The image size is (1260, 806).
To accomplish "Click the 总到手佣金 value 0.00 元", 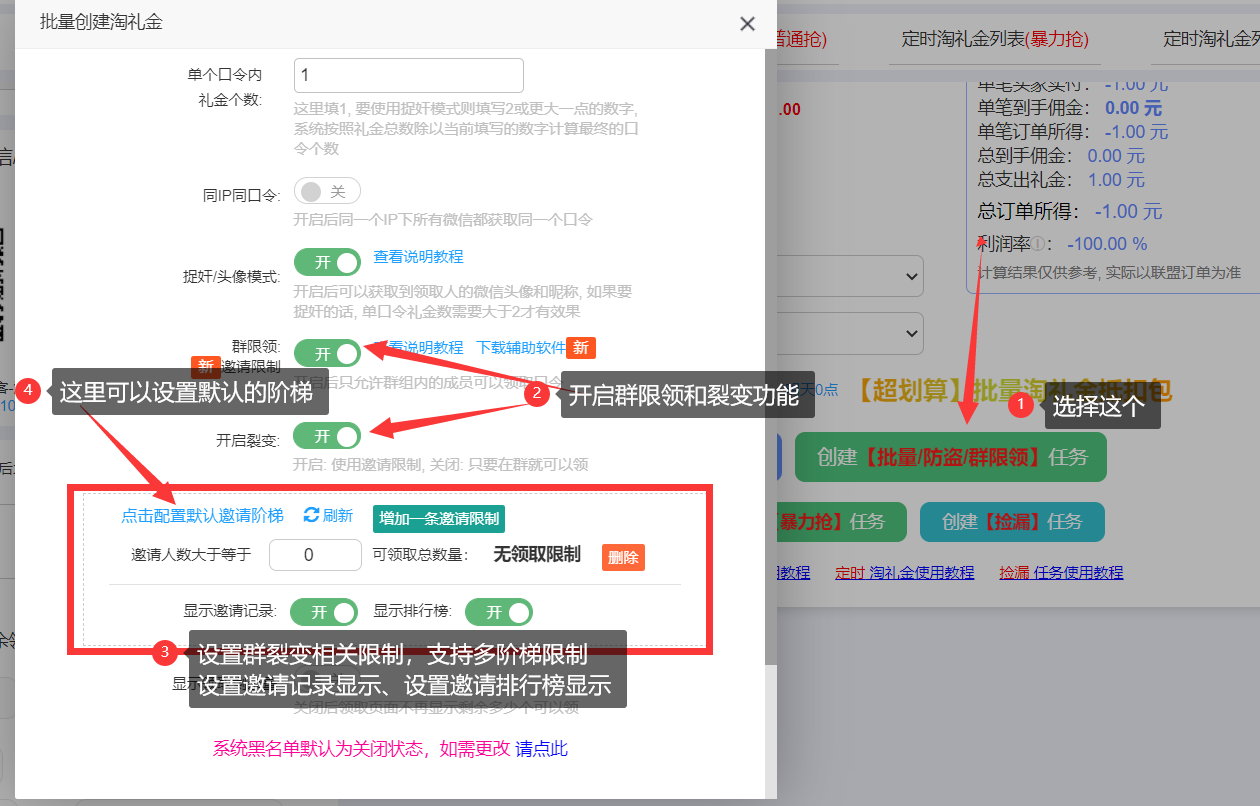I will pyautogui.click(x=1116, y=155).
